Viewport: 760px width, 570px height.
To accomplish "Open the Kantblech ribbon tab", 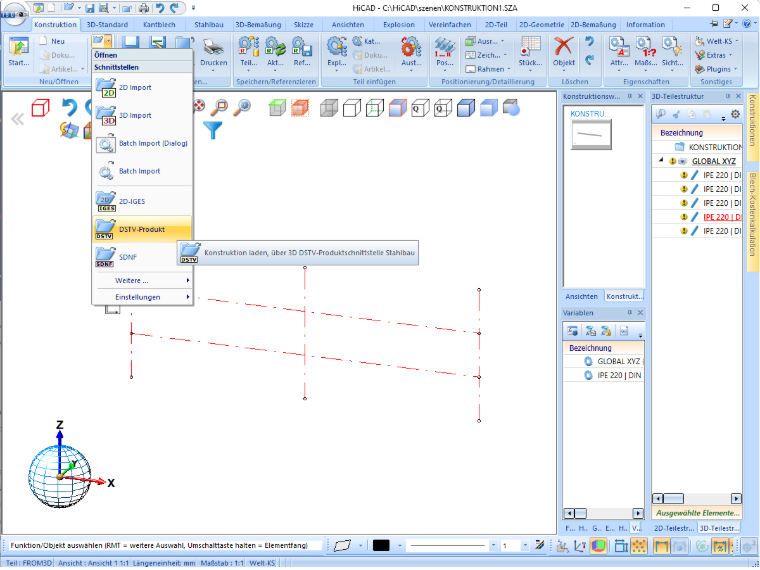I will pos(159,24).
